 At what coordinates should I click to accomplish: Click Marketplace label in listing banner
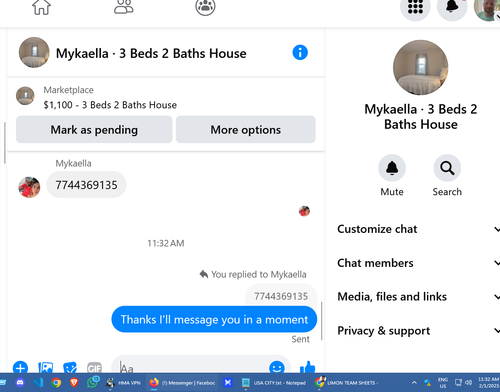click(x=69, y=90)
